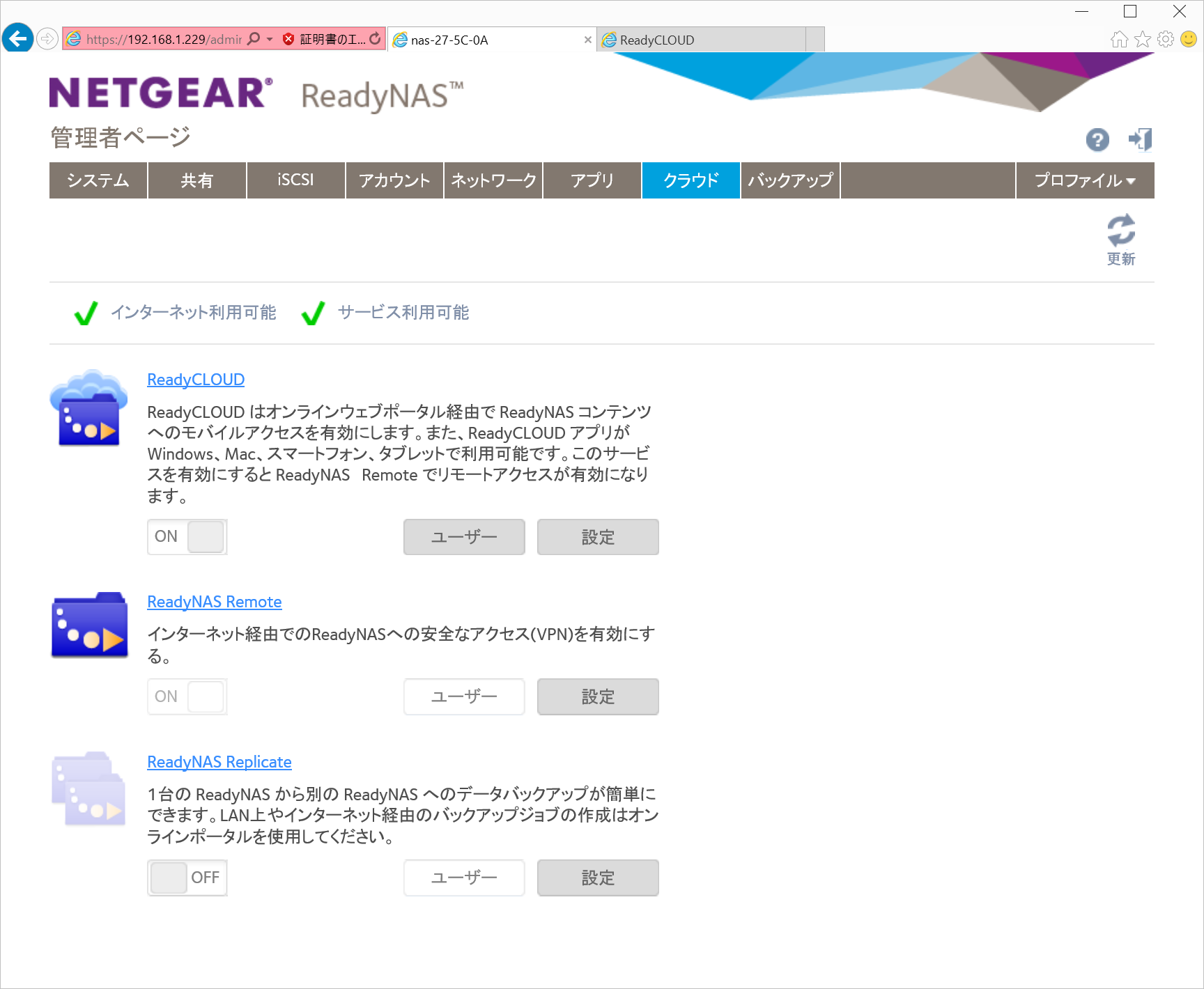Viewport: 1204px width, 989px height.
Task: Click the ReadyCLOUD cloud folder icon
Action: (88, 409)
